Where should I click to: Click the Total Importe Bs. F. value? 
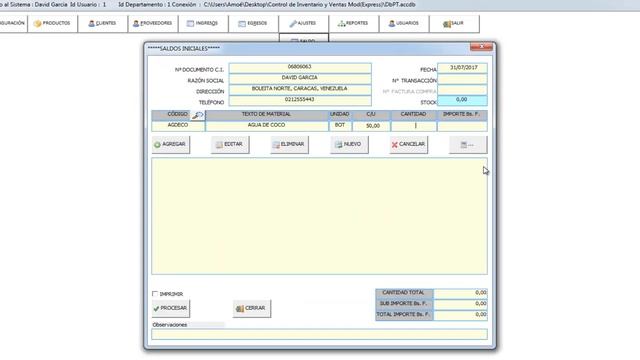(460, 315)
